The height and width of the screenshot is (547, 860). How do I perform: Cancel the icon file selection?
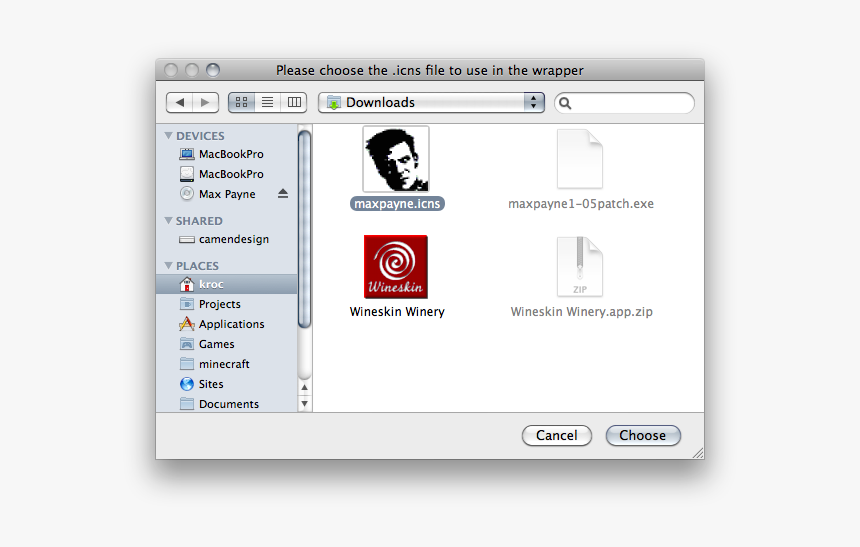[557, 436]
